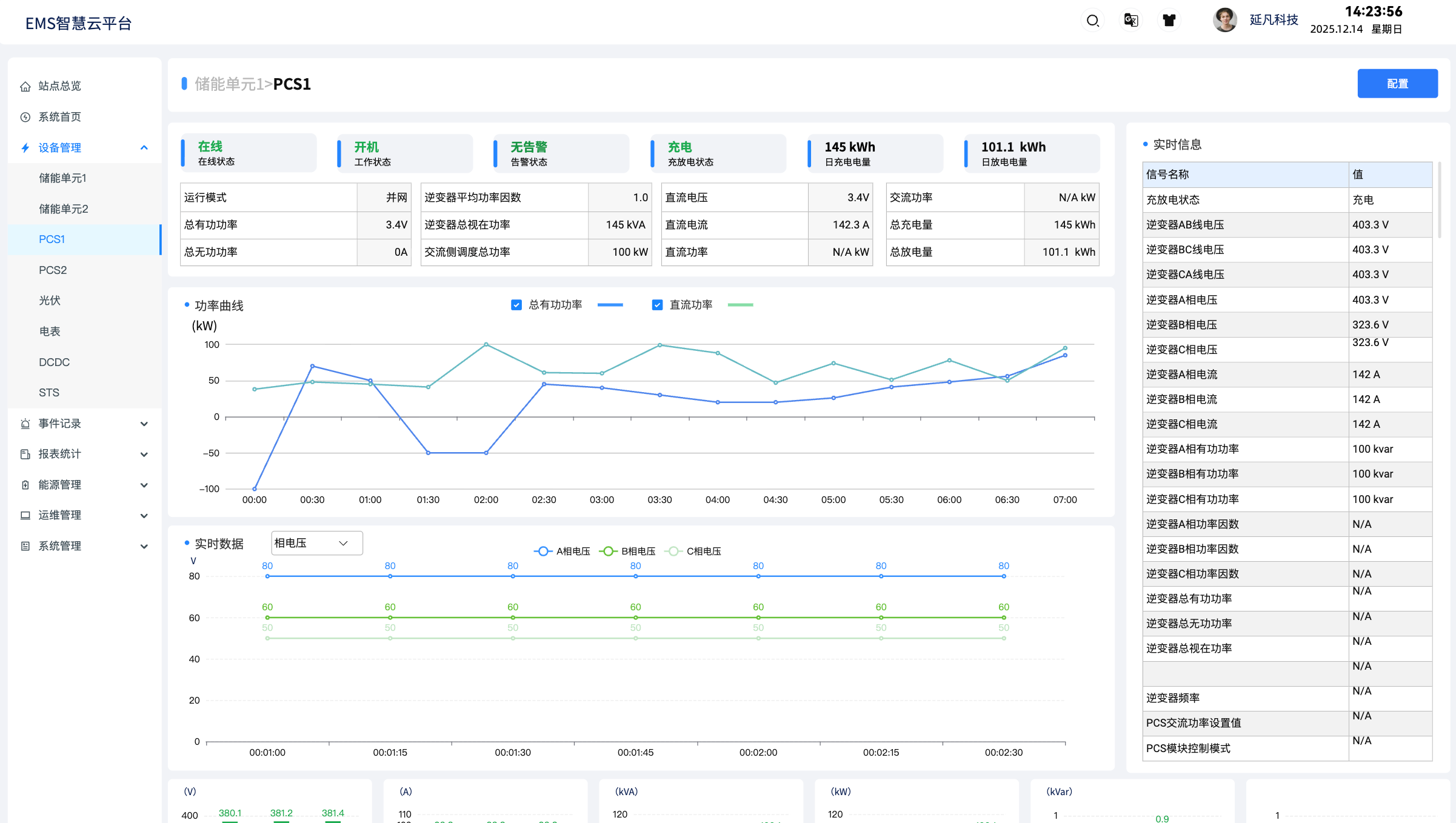Click the home icon beside 站点总览
The width and height of the screenshot is (1456, 823).
point(25,86)
